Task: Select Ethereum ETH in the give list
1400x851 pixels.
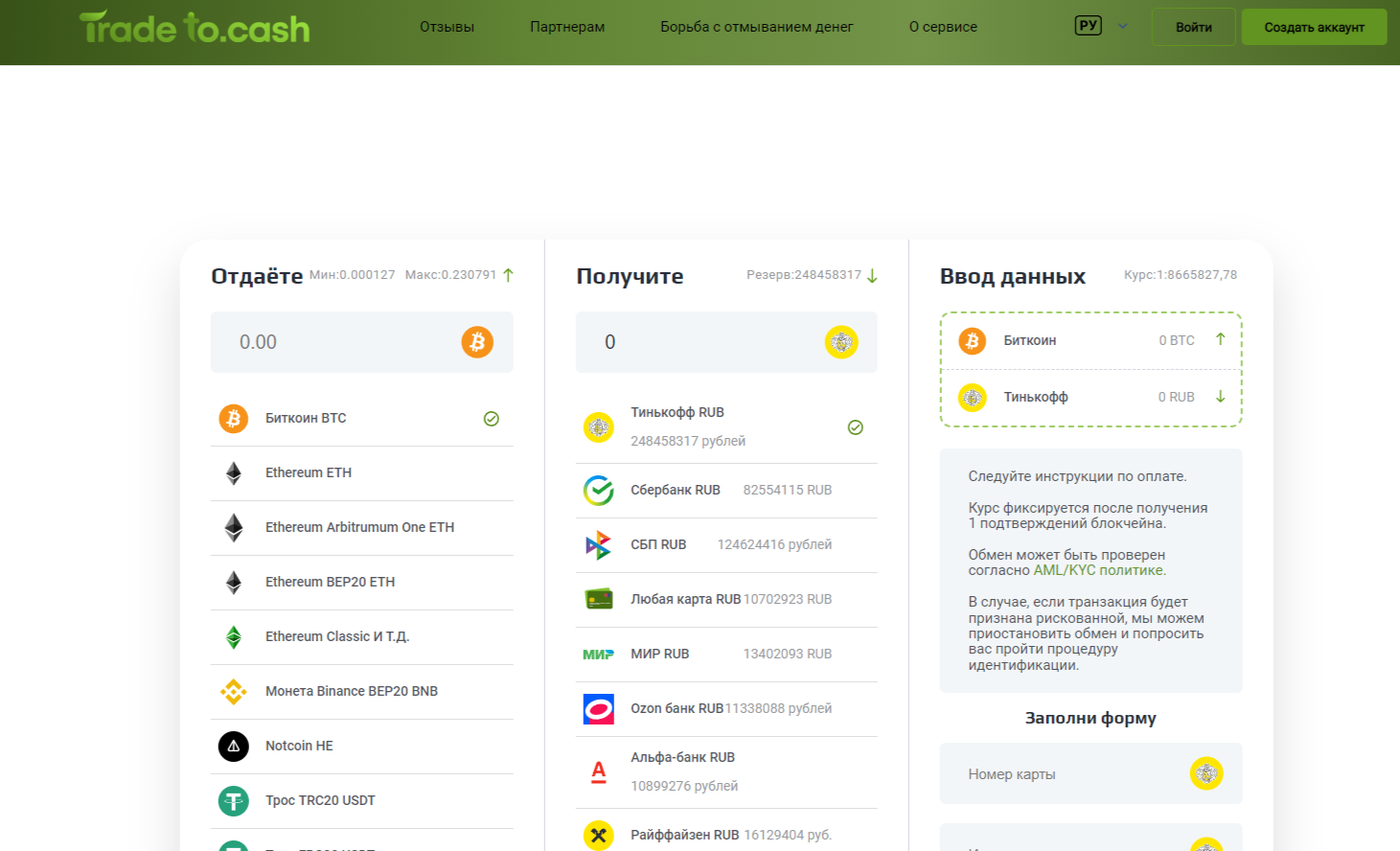Action: point(362,473)
